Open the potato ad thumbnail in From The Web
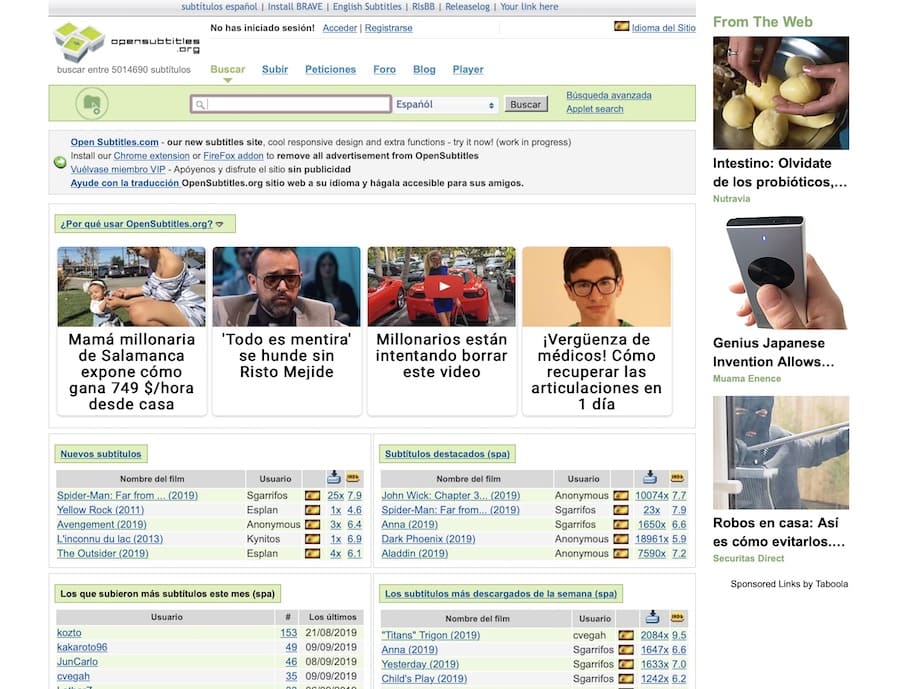Viewport: 900px width, 689px height. [780, 93]
